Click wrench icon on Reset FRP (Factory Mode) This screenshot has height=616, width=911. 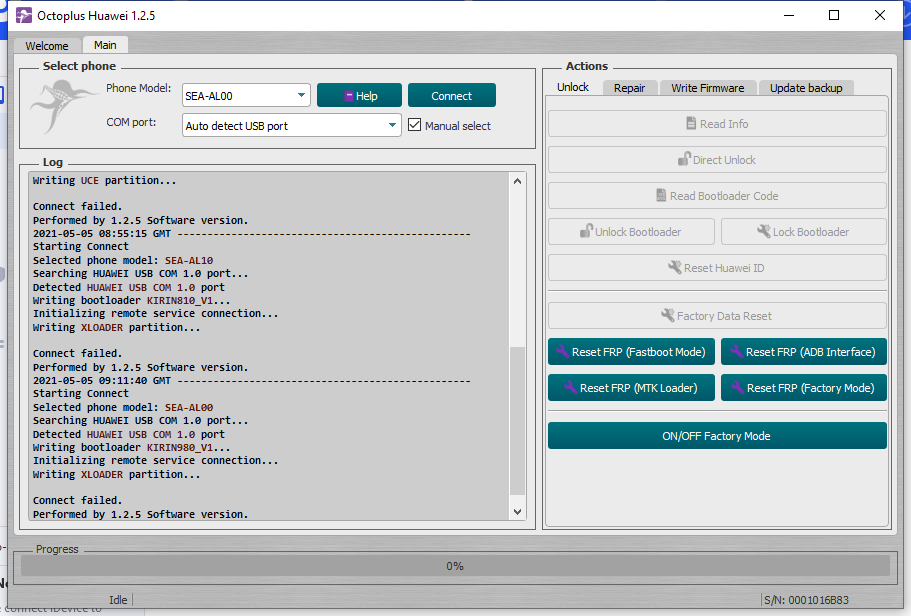tap(738, 388)
